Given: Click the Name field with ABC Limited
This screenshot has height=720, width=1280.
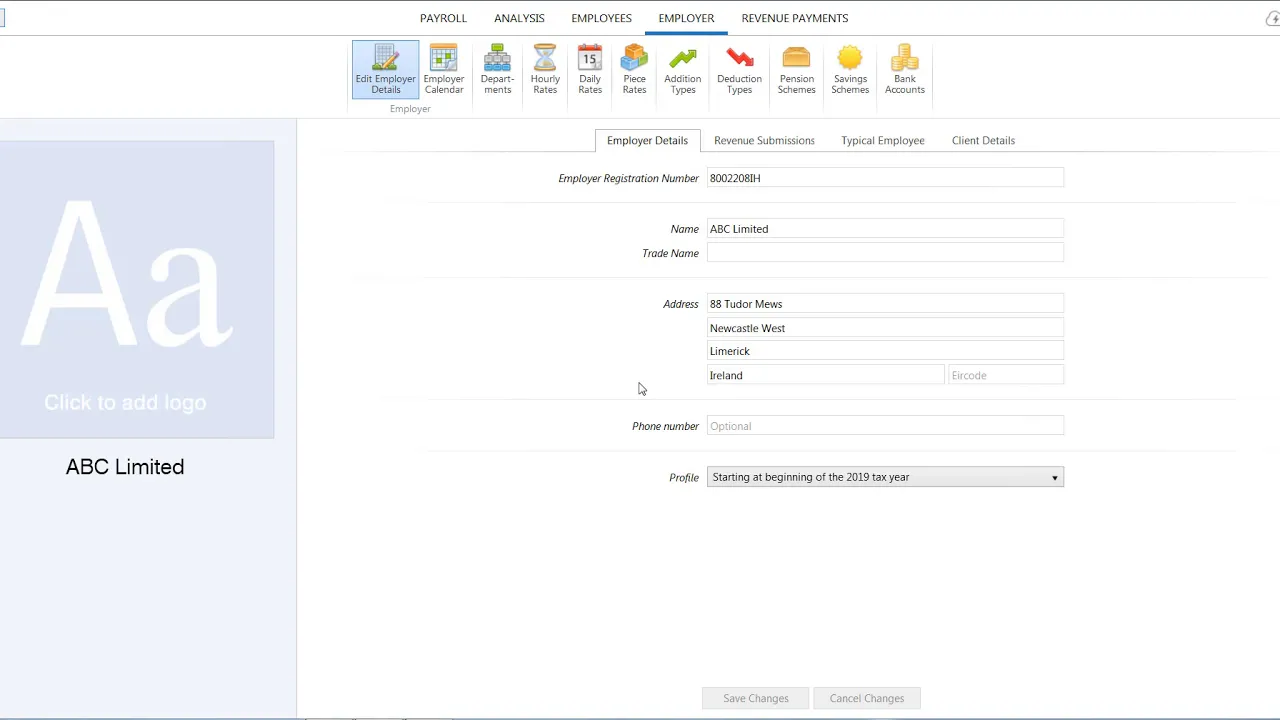Looking at the screenshot, I should click(x=885, y=229).
